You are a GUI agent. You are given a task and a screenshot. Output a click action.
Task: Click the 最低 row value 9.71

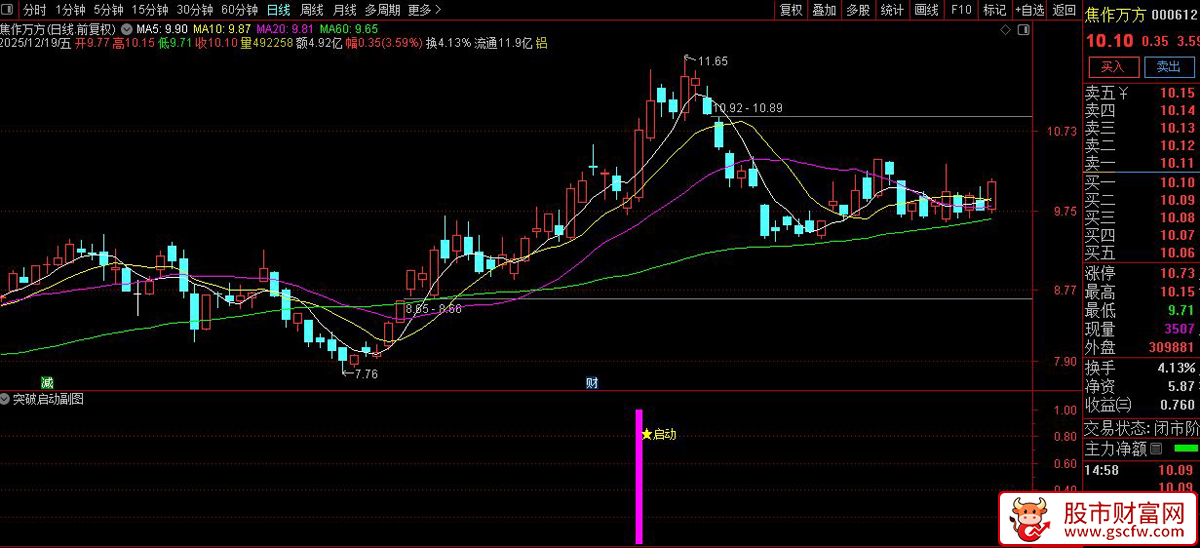pyautogui.click(x=1182, y=310)
